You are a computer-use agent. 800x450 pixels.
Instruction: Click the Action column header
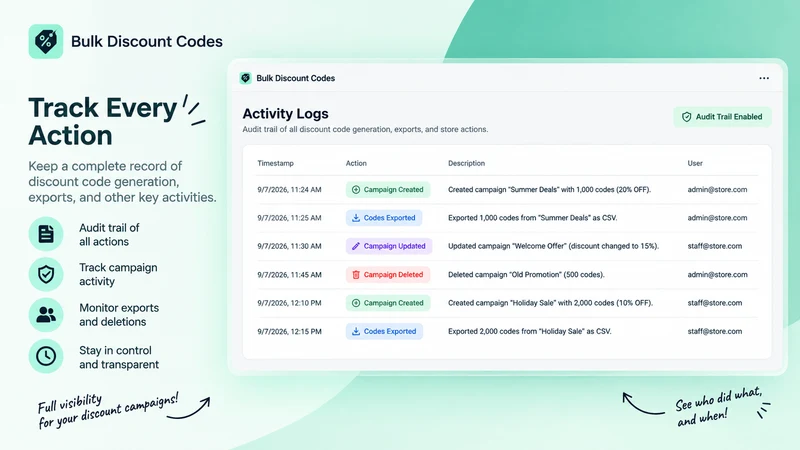pos(356,163)
